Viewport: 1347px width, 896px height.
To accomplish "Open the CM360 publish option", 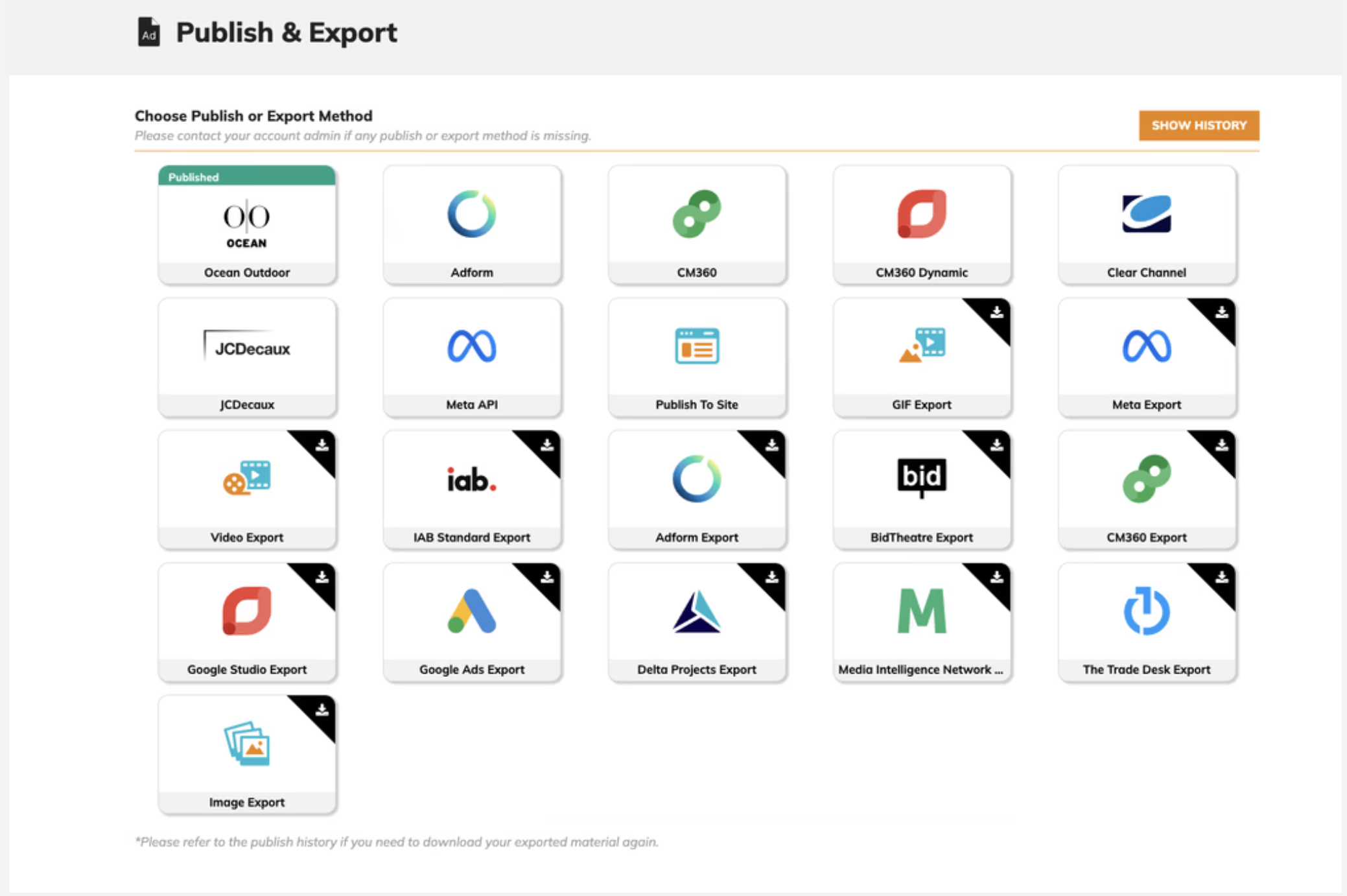I will [x=696, y=225].
